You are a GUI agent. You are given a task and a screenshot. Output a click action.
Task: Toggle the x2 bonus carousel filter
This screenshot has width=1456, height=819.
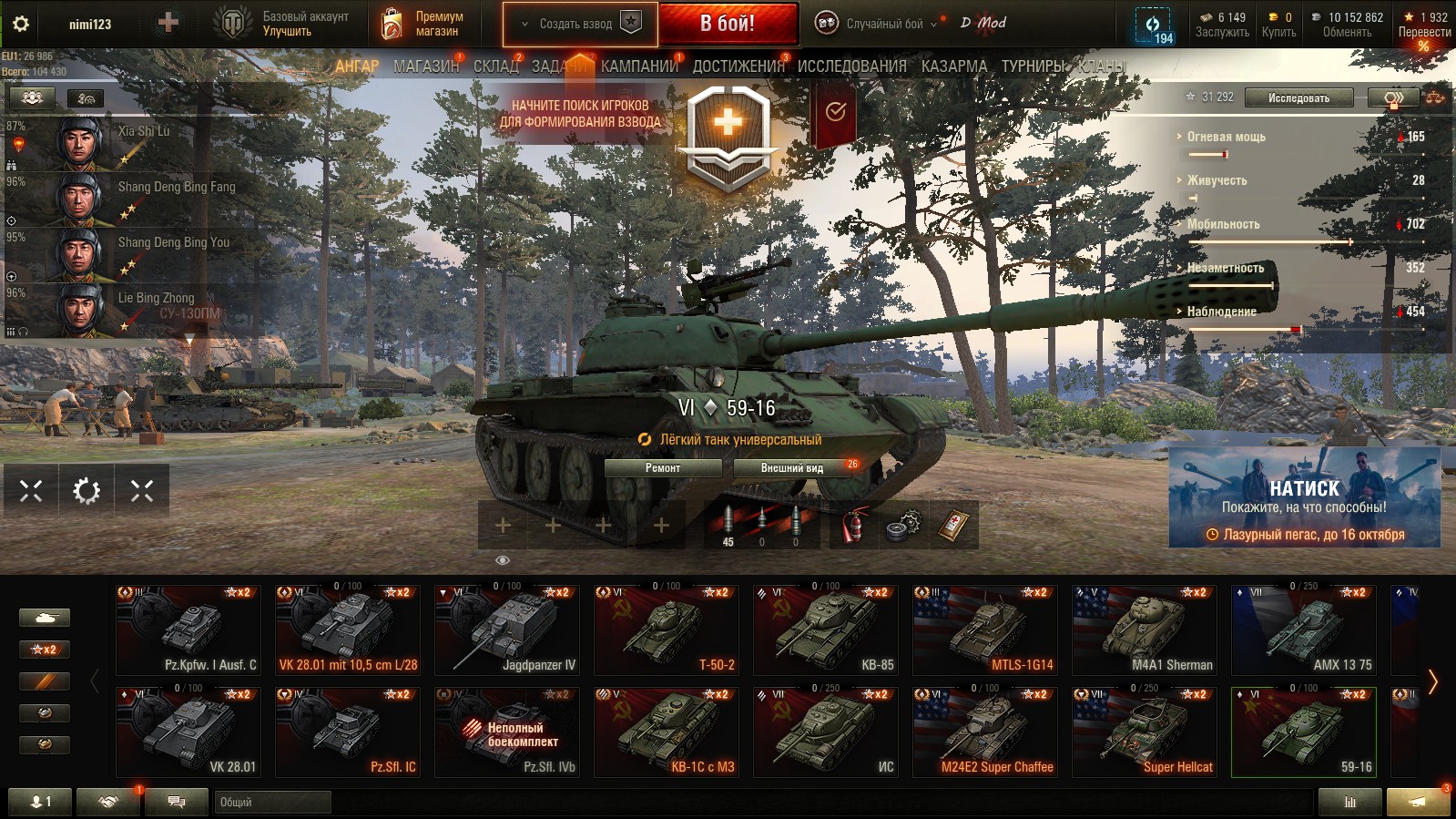(x=44, y=650)
